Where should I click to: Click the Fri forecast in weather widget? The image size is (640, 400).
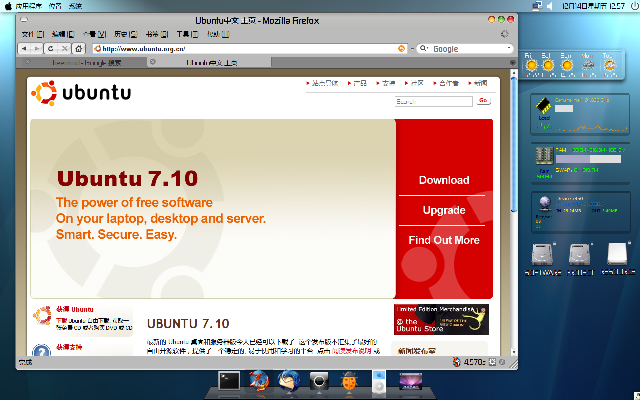pyautogui.click(x=531, y=64)
